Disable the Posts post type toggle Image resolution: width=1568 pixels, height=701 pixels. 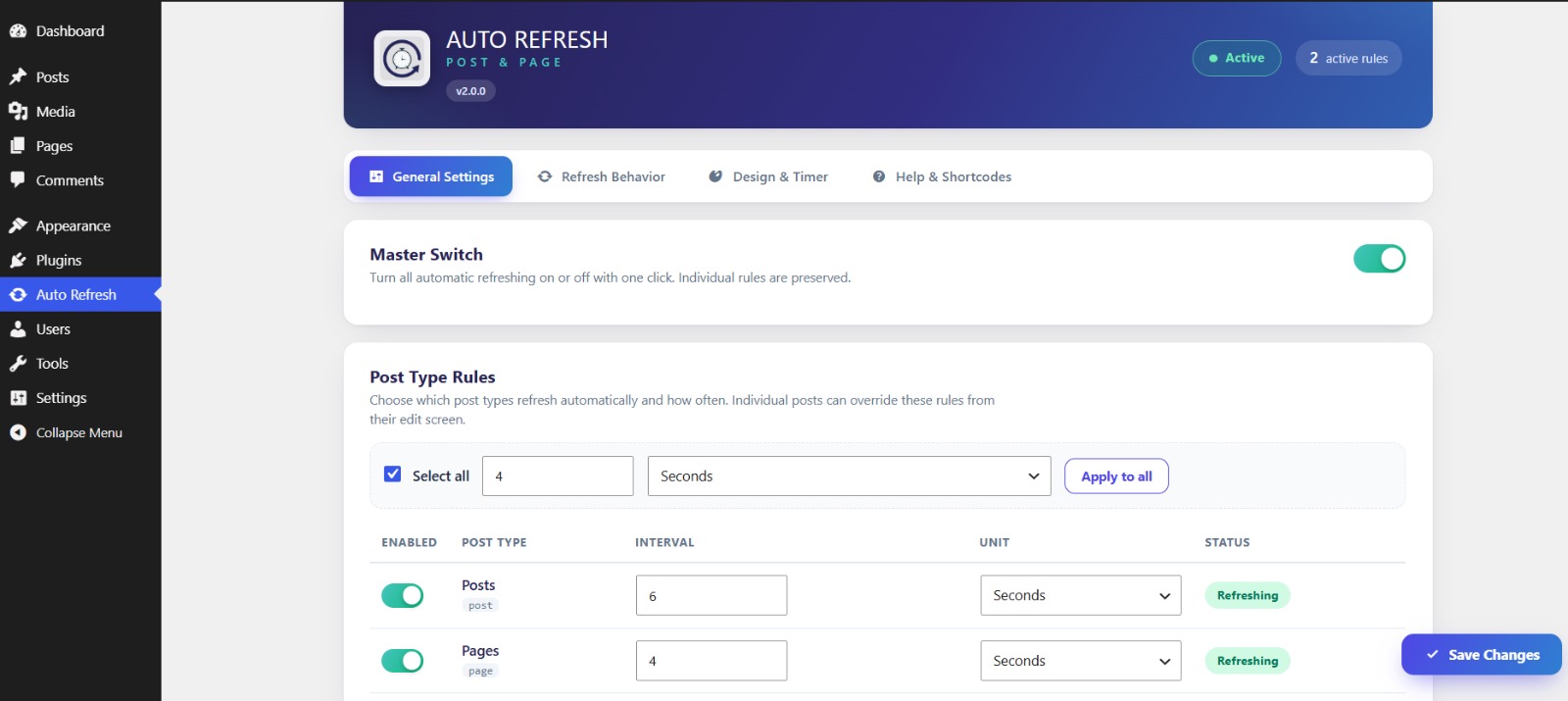click(402, 595)
